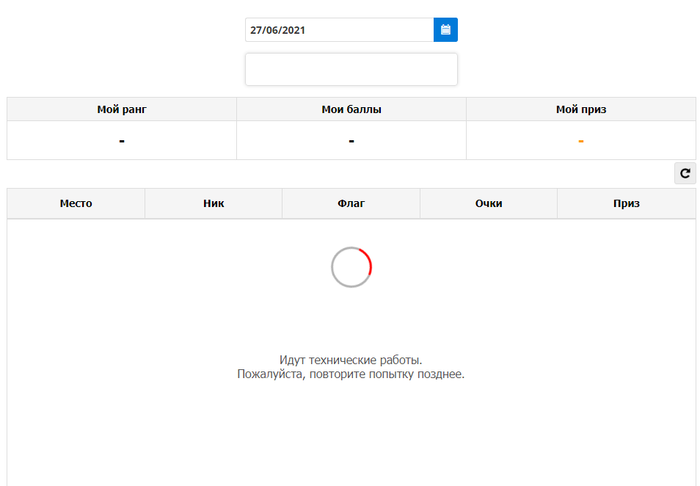
Task: Click the loading spinner circle
Action: tap(351, 267)
